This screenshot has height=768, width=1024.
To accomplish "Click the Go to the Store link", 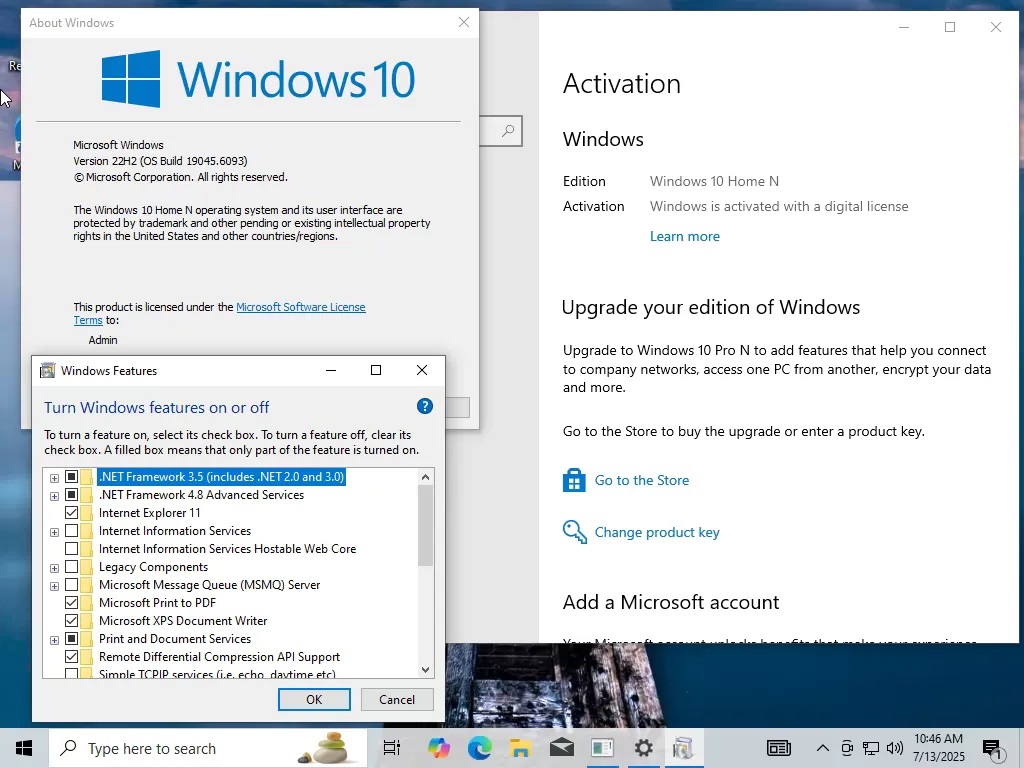I will click(x=641, y=480).
